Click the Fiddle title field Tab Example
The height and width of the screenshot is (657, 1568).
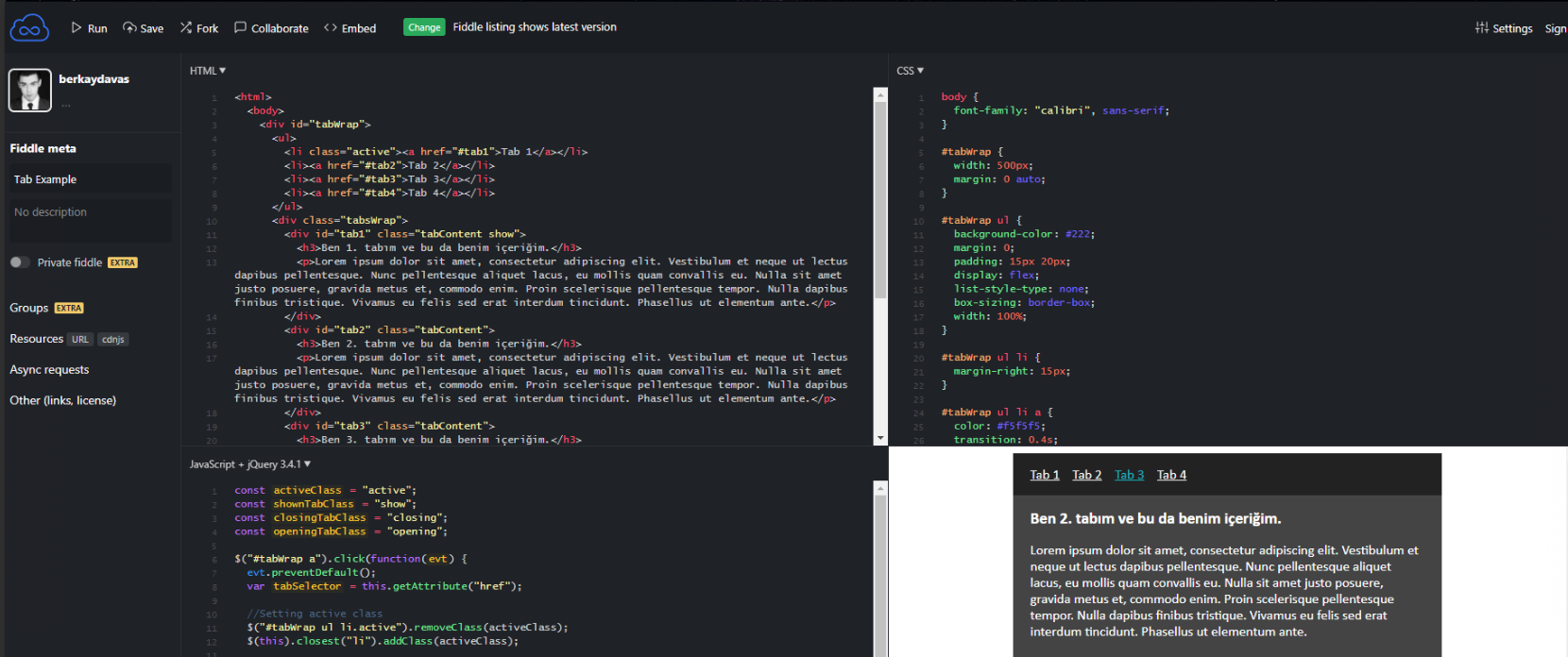[90, 179]
